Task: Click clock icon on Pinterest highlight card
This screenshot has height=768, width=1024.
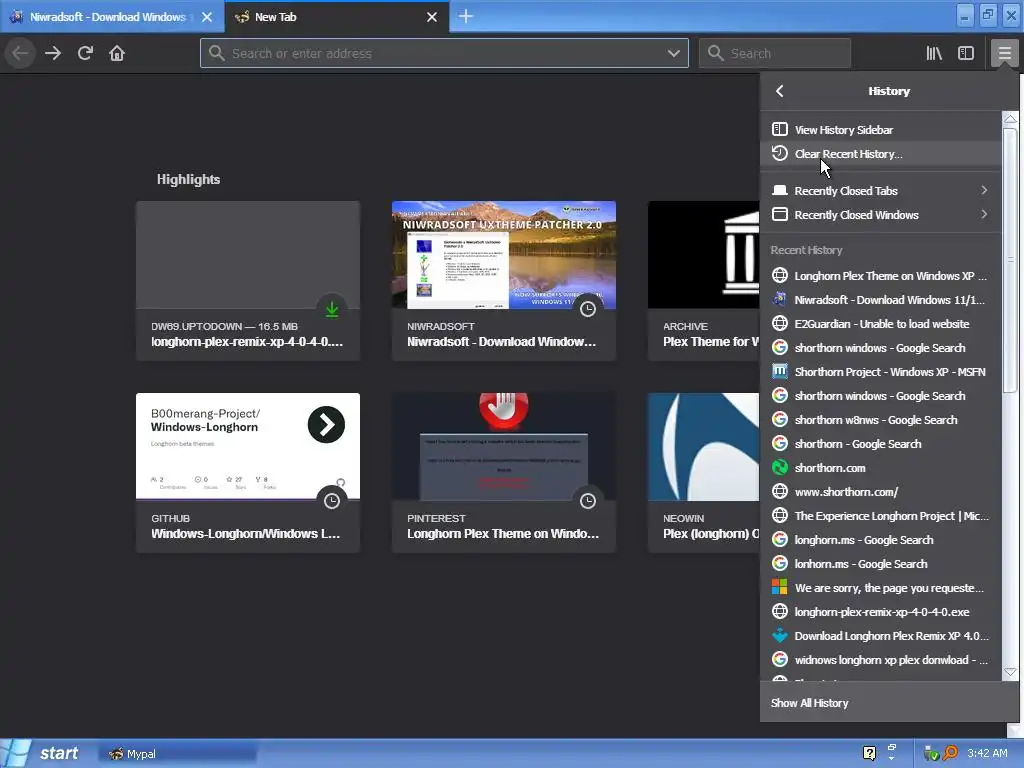Action: coord(588,501)
